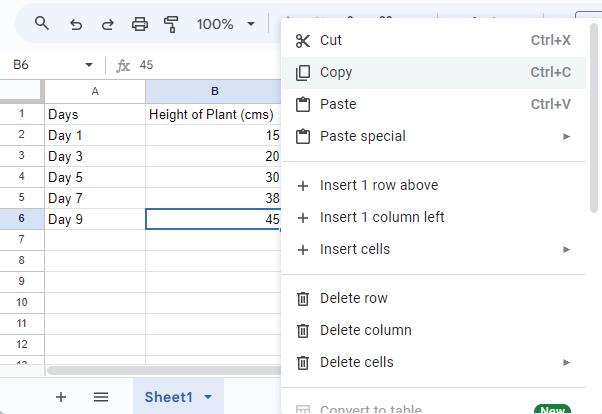Click Insert 1 row above
602x414 pixels.
(378, 185)
